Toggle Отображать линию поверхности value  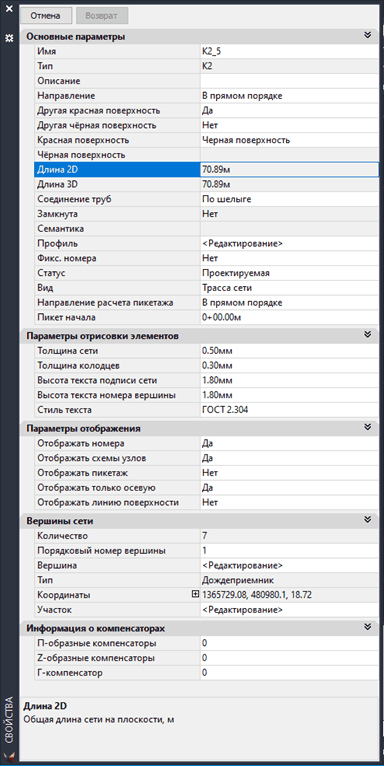point(289,502)
